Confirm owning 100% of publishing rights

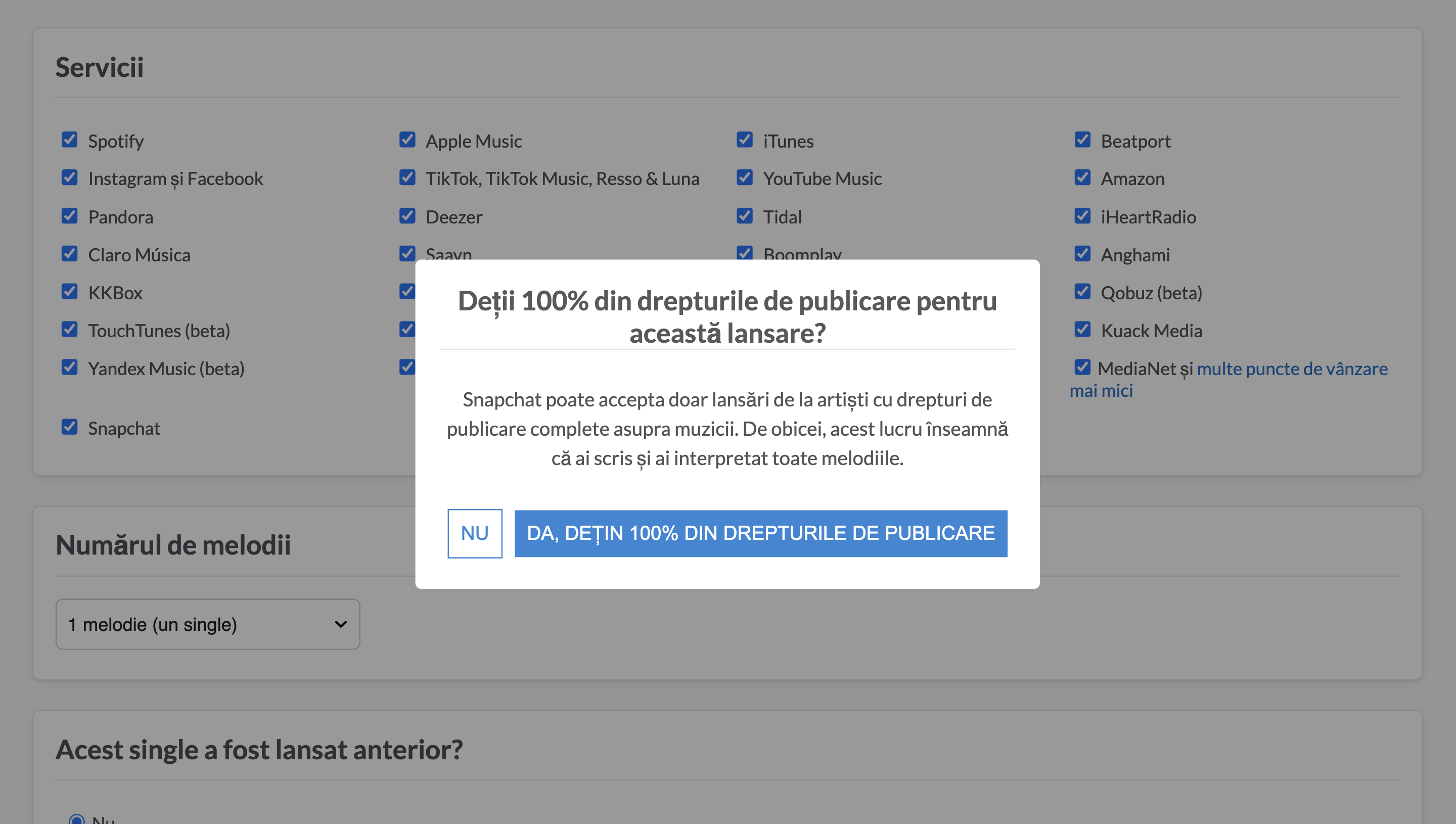[x=760, y=533]
